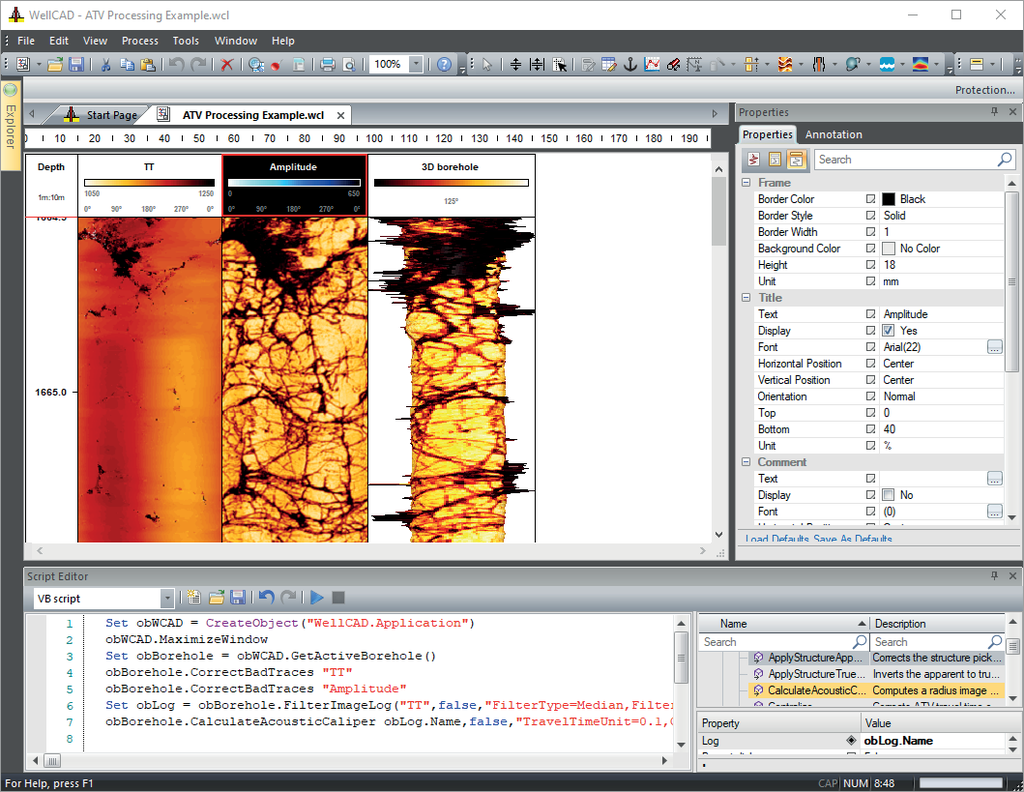Toggle the checkbox next to Border Color
Screen dimensions: 1024x792
tap(871, 199)
